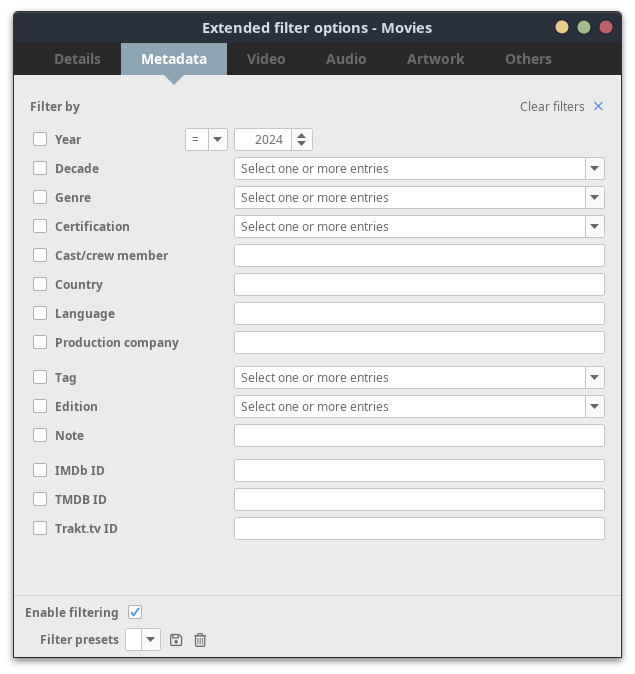This screenshot has width=635, height=674.
Task: Click the green maximize window button
Action: (x=584, y=28)
